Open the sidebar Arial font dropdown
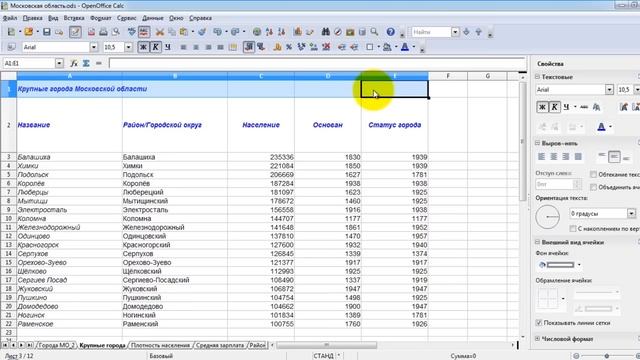 pos(609,90)
